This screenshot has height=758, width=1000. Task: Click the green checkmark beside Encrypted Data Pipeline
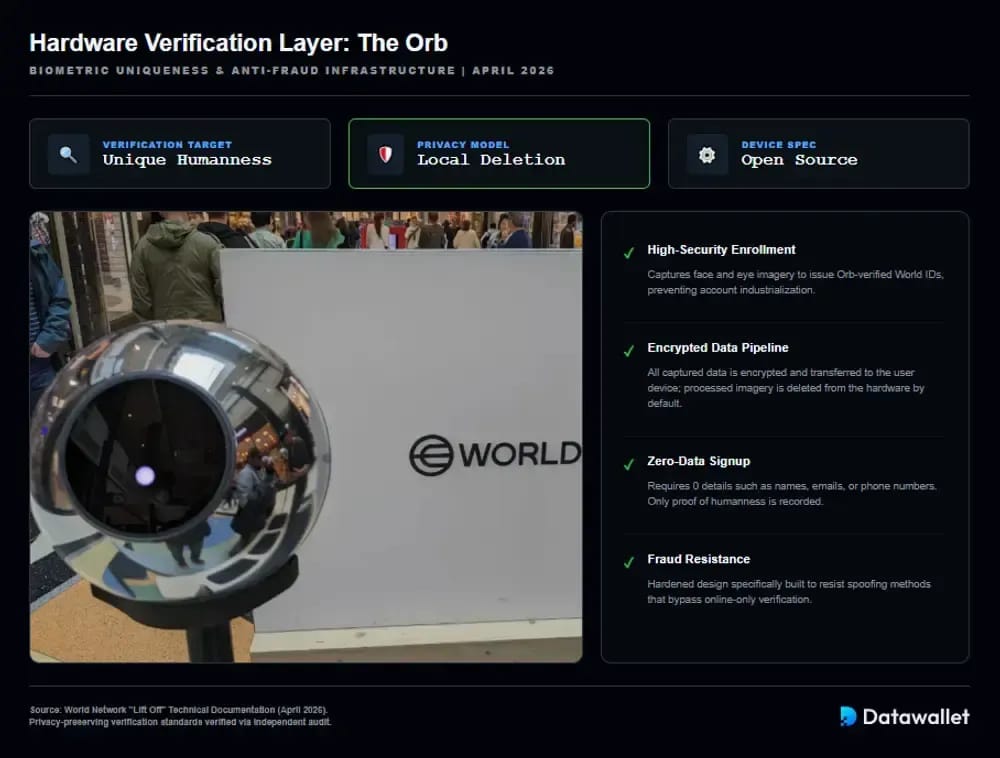click(x=629, y=351)
